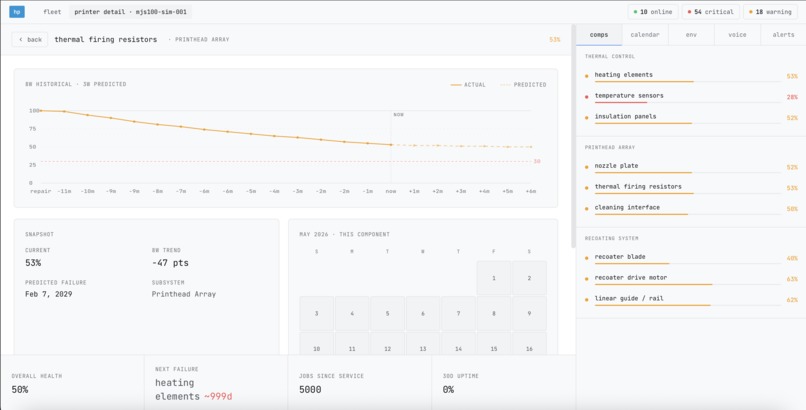
Task: Click the recoater drive motor 63% health bar
Action: [687, 284]
